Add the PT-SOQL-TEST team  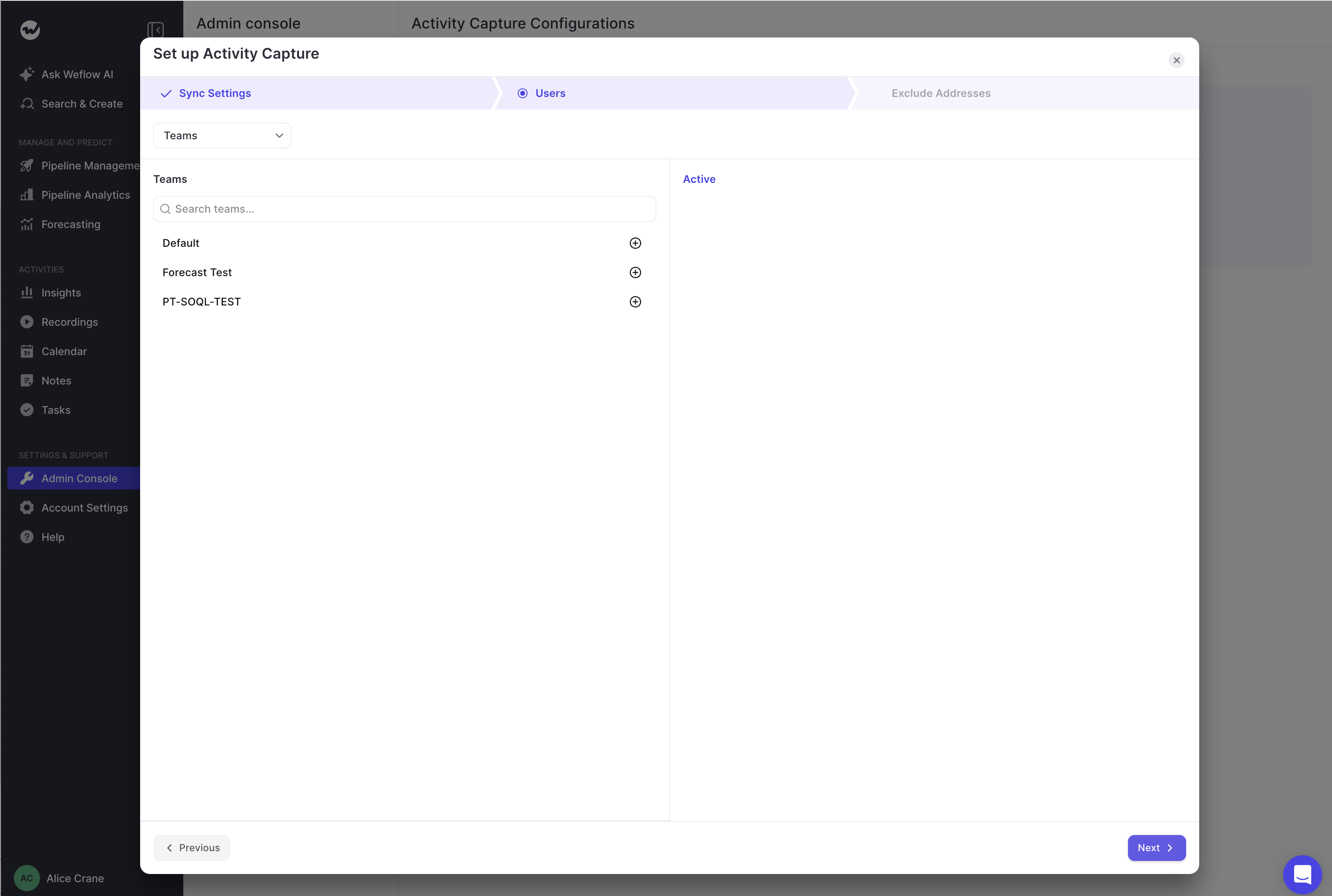[635, 302]
